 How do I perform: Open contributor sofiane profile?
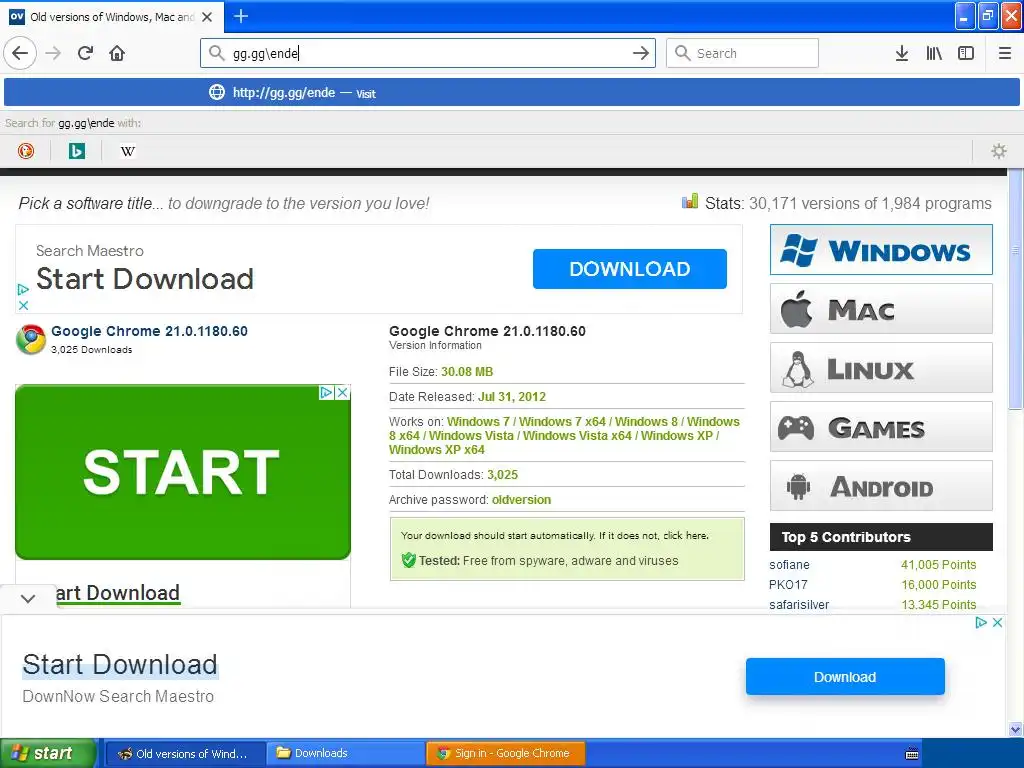point(789,565)
